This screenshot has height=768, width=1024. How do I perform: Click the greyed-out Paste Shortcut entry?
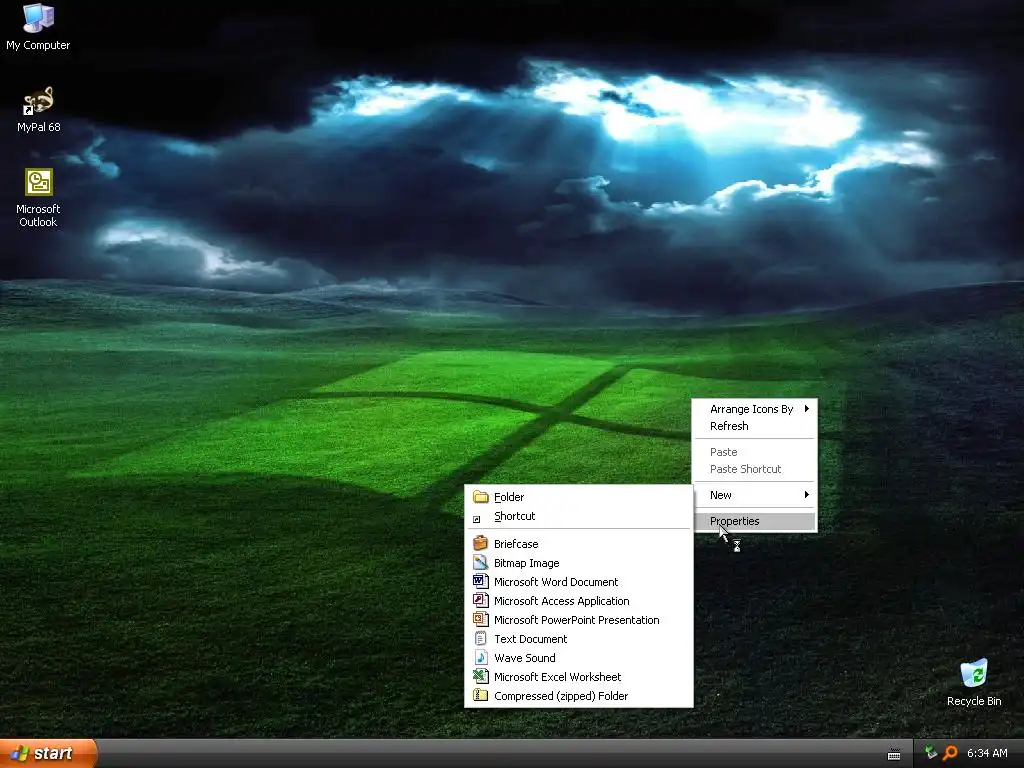pos(755,469)
